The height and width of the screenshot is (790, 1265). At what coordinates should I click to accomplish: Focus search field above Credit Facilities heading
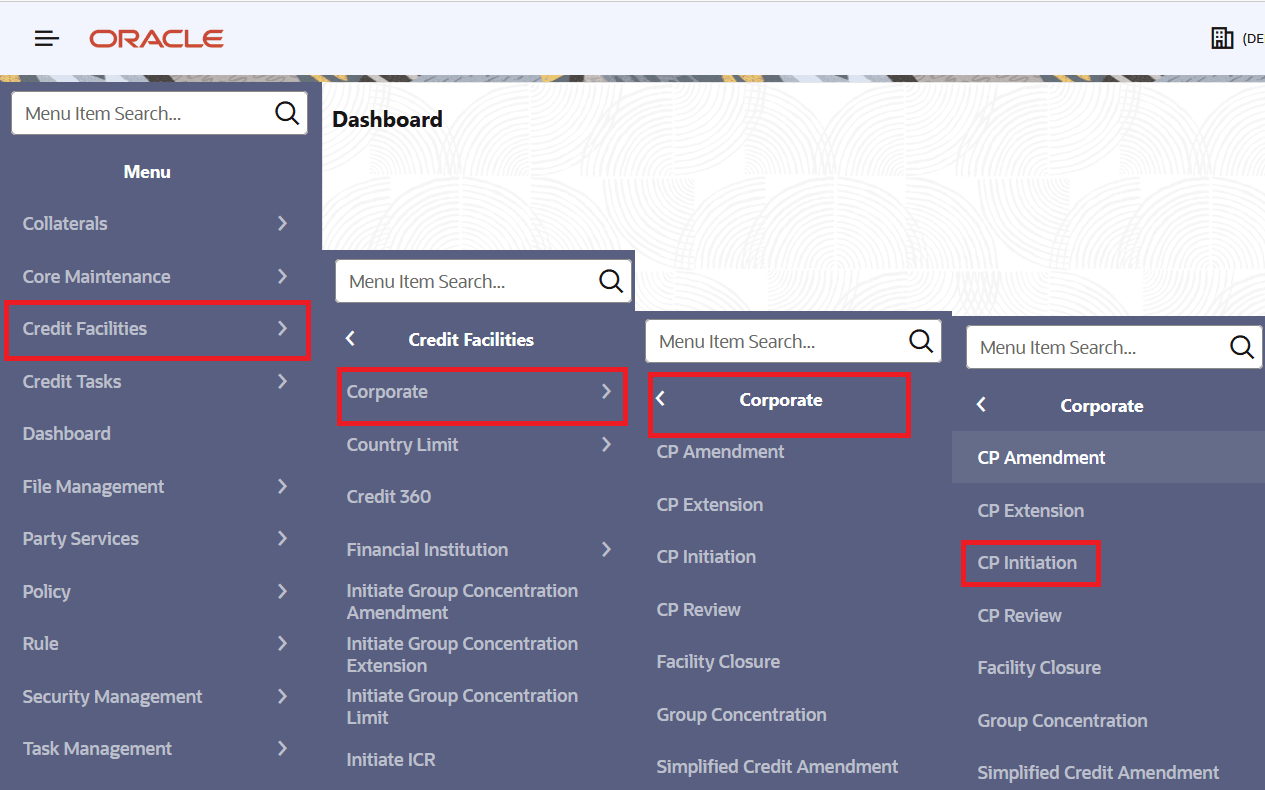coord(484,281)
